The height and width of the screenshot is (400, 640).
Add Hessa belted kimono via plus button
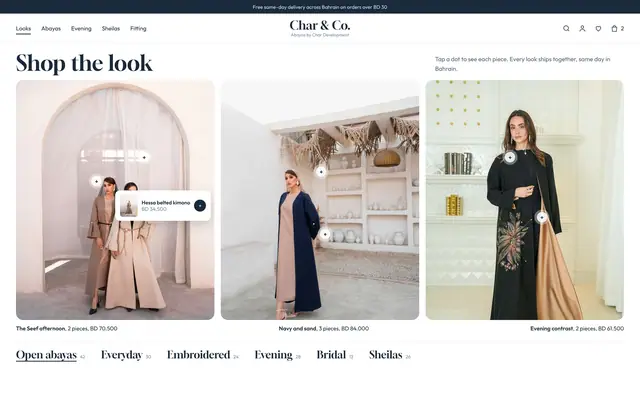pos(200,206)
